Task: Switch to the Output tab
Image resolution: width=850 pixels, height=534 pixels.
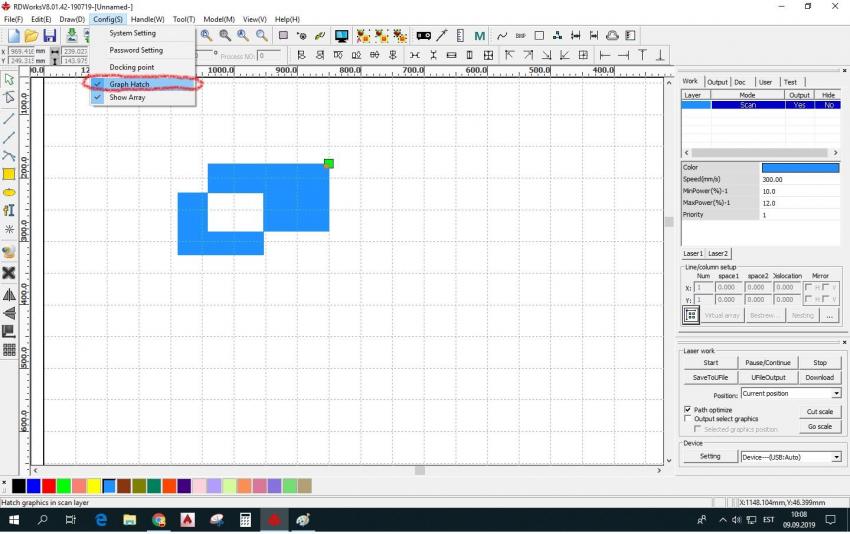Action: point(717,82)
